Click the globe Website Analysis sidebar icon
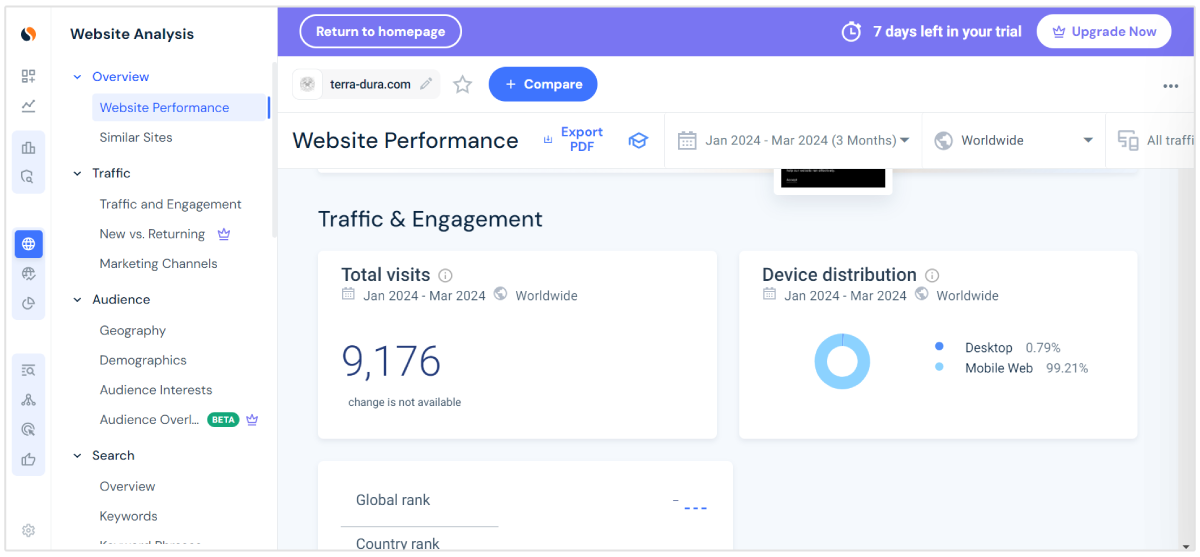The height and width of the screenshot is (557, 1200). (x=28, y=244)
